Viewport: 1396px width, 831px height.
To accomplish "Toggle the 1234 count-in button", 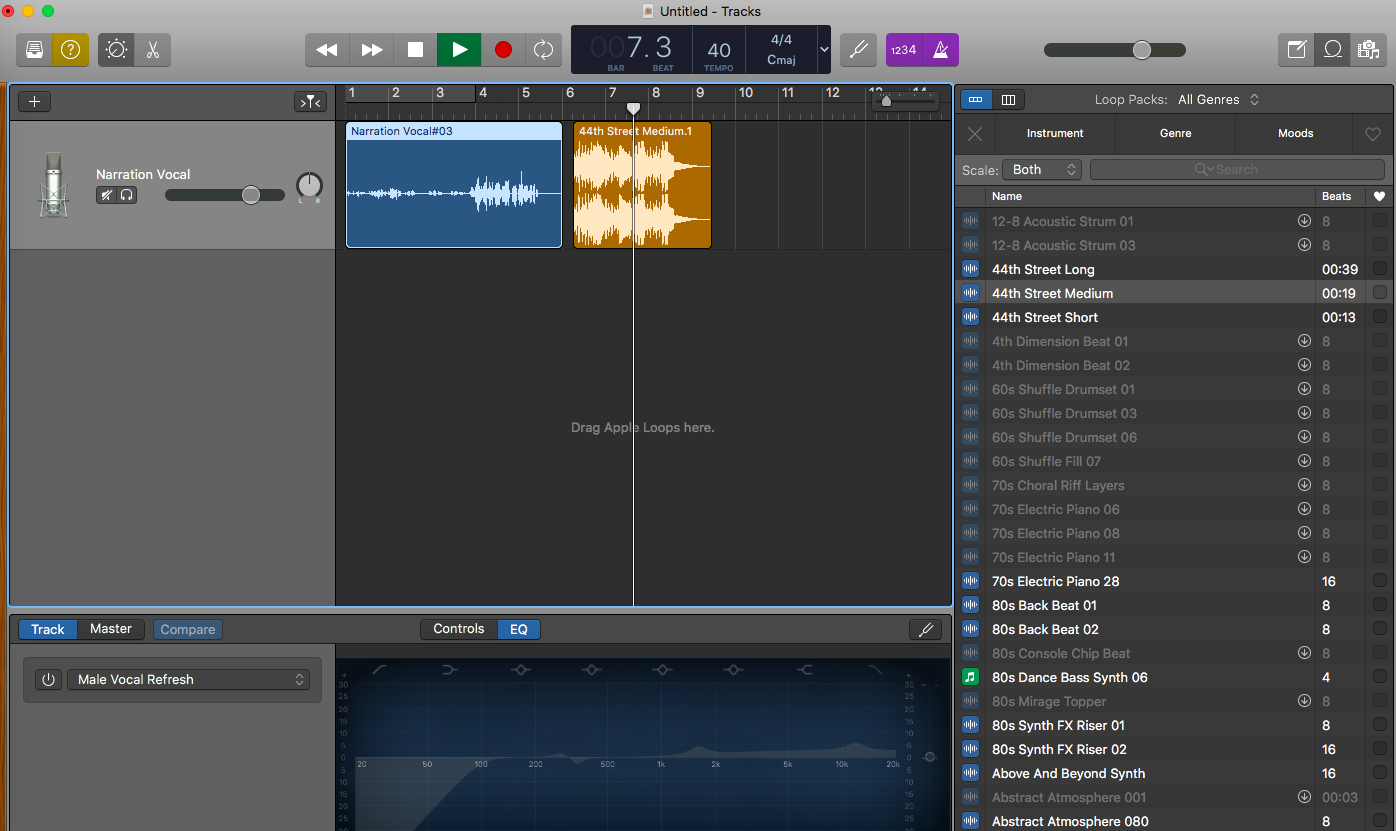I will point(904,50).
